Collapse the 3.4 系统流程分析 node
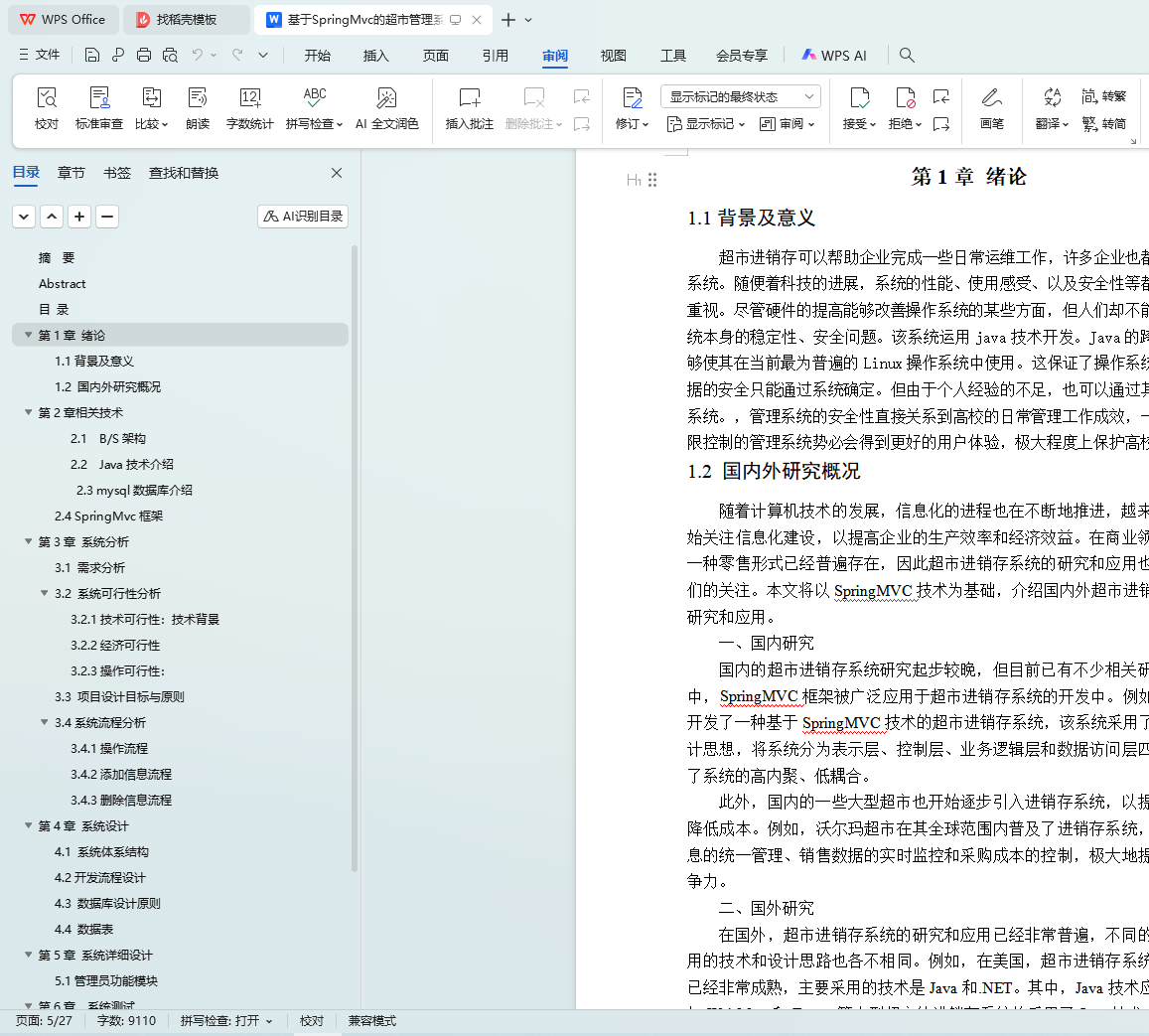Screen dimensions: 1149x1036 (x=44, y=722)
